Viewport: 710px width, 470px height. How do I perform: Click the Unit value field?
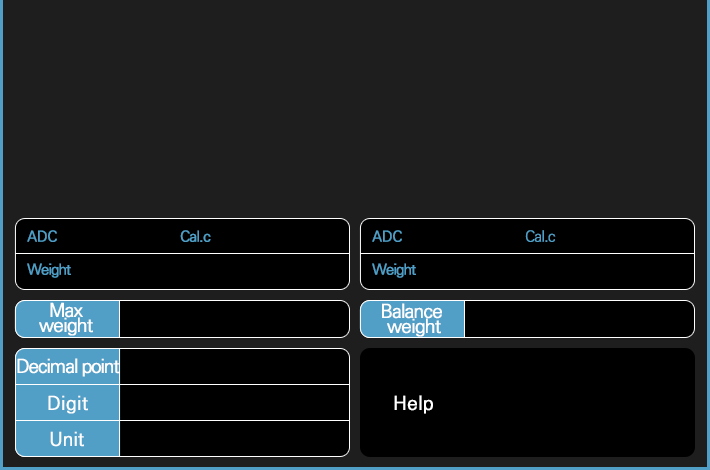point(234,439)
